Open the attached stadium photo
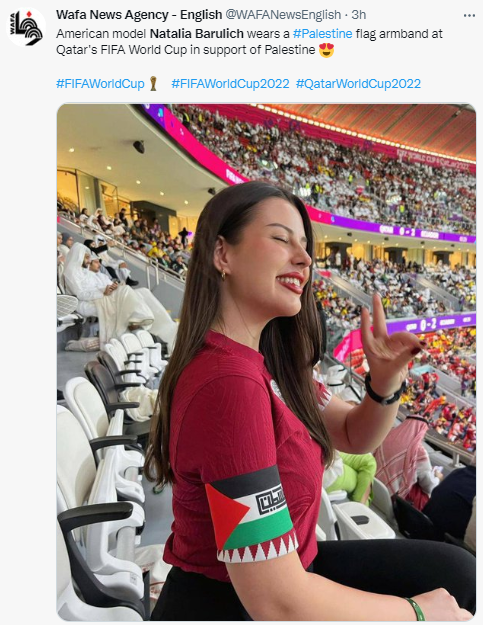Image resolution: width=483 pixels, height=625 pixels. (x=266, y=362)
